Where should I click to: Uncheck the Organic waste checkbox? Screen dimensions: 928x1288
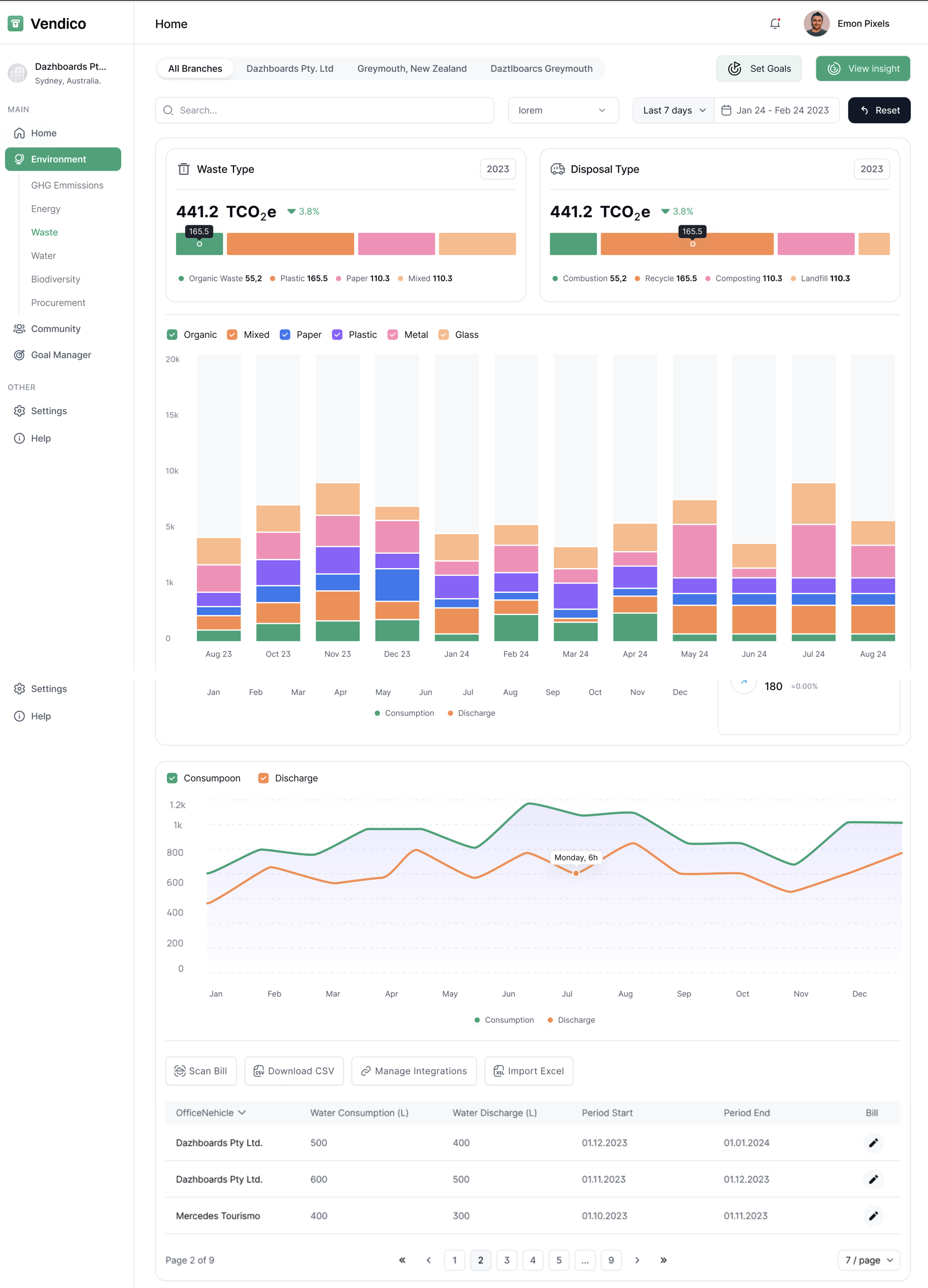172,335
